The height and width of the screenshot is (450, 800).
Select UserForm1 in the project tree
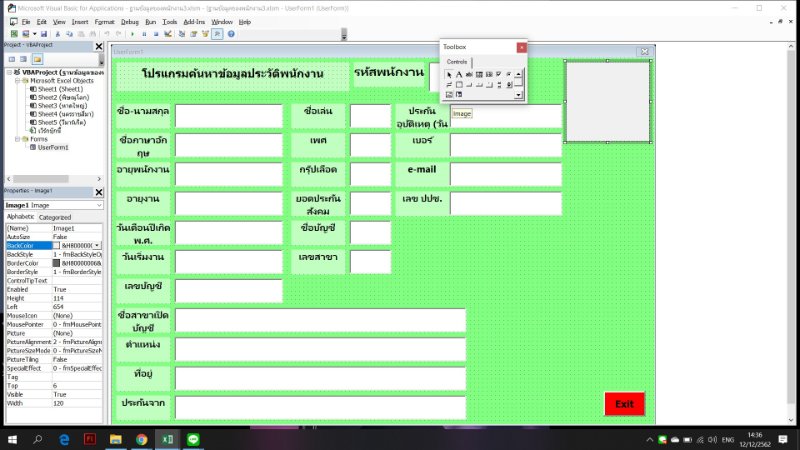click(x=52, y=147)
